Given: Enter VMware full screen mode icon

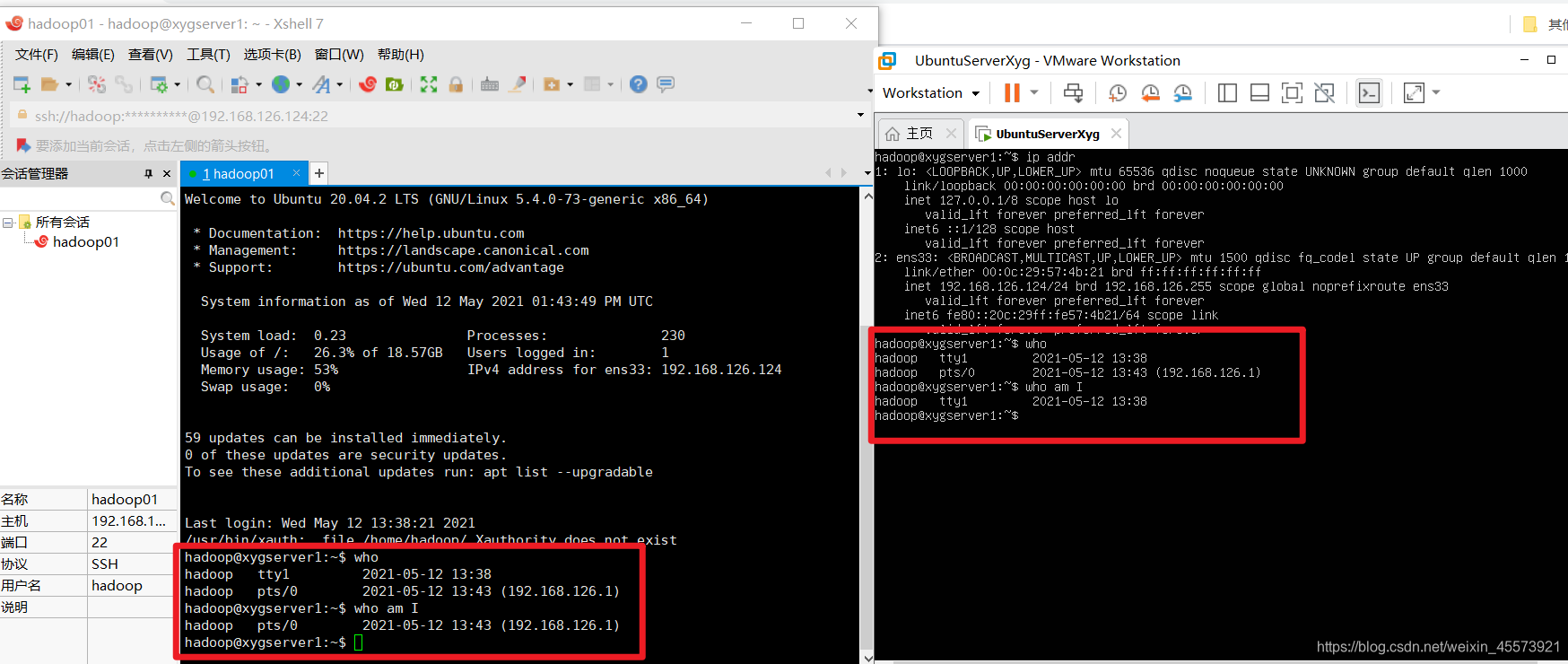Looking at the screenshot, I should 1292,92.
